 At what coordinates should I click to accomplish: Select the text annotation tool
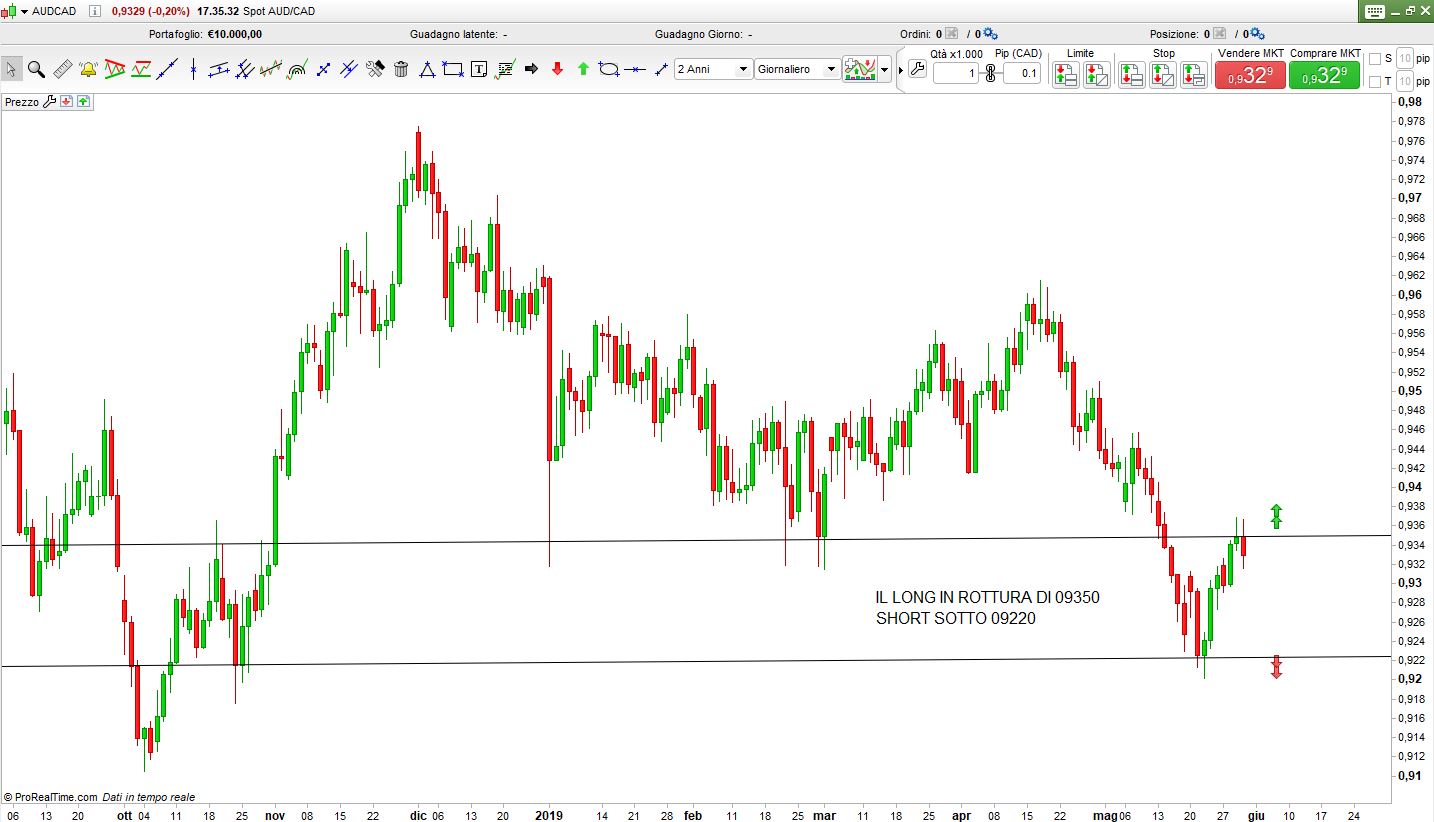[x=479, y=69]
